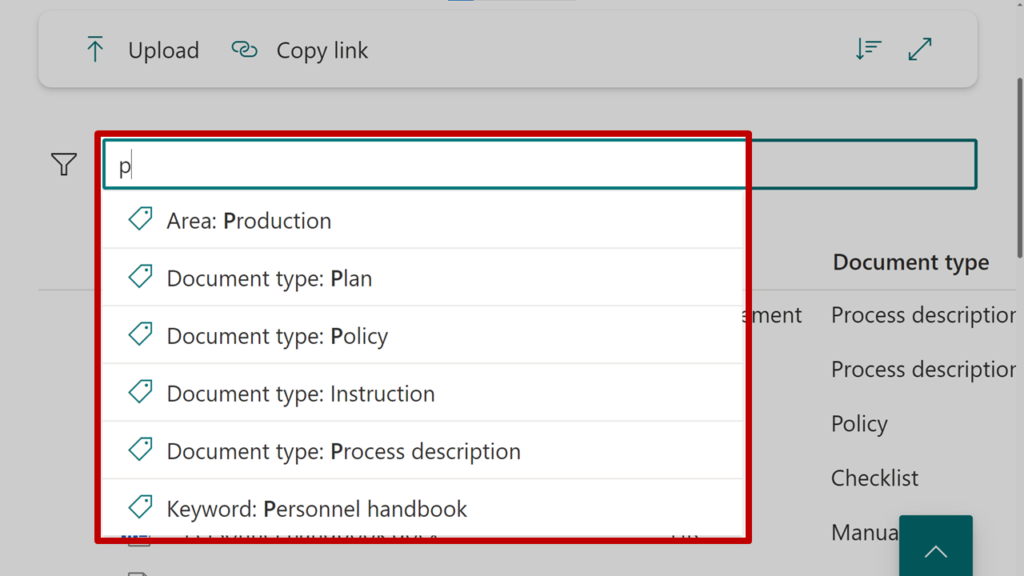Click Policy value in Document type column
The width and height of the screenshot is (1024, 576).
859,424
